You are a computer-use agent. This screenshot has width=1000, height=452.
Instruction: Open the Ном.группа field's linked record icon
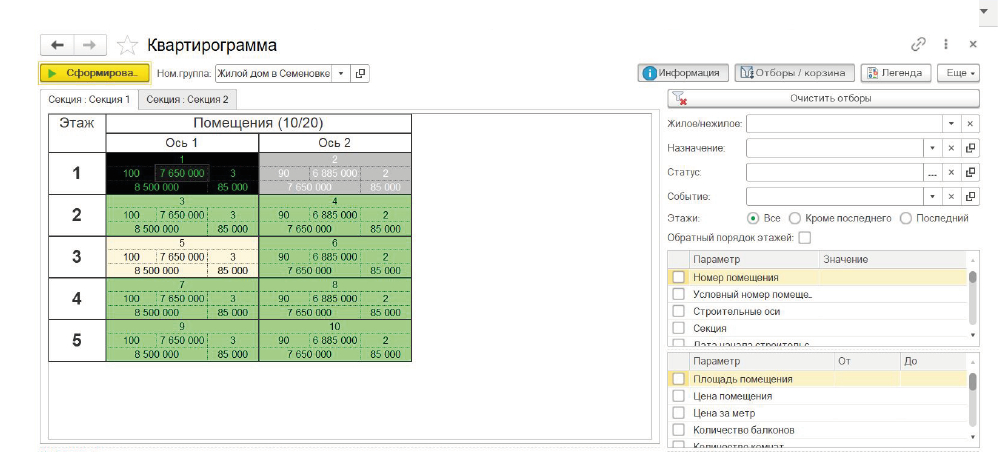coord(361,73)
